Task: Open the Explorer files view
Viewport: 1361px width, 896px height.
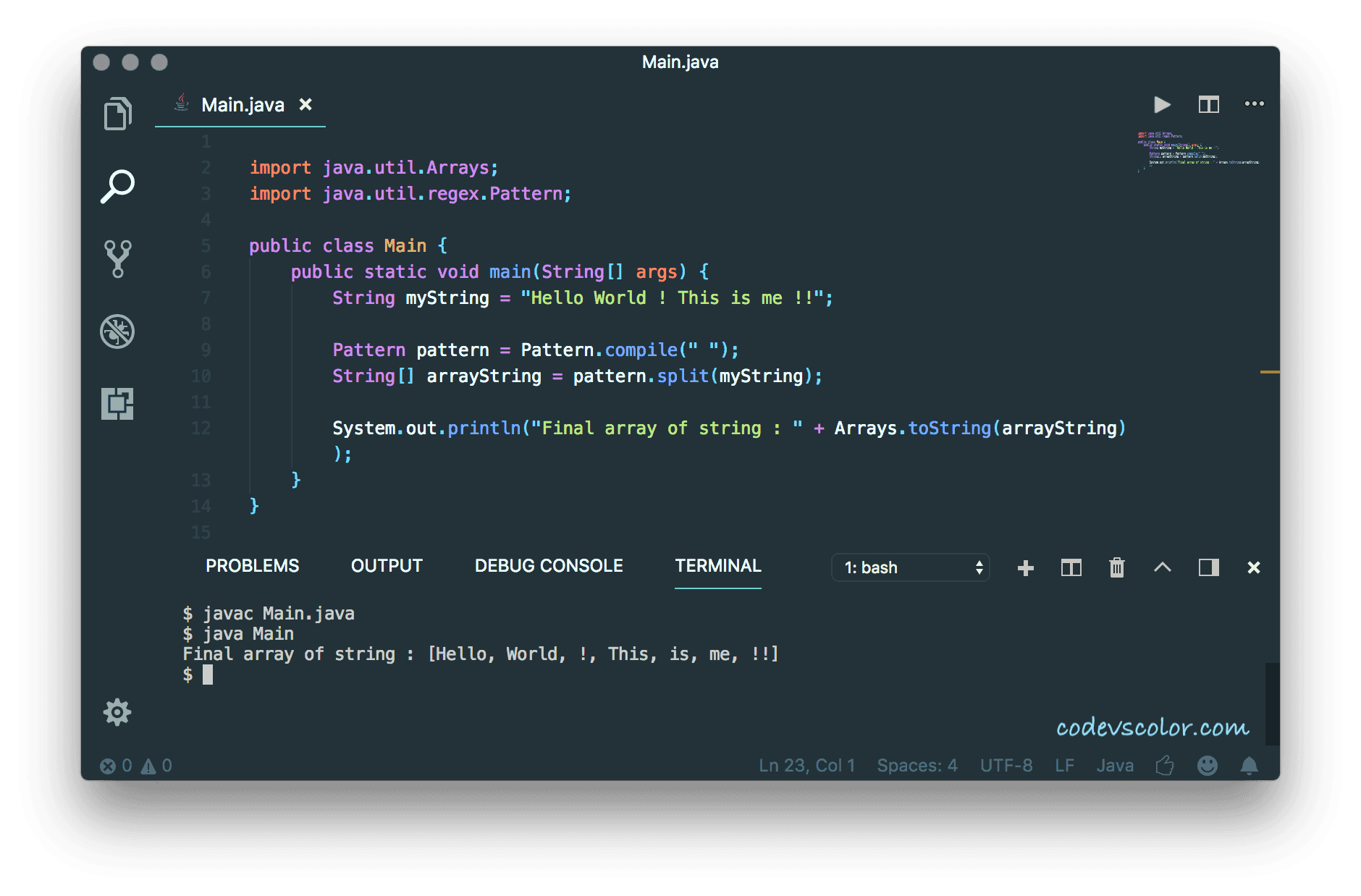Action: click(x=117, y=114)
